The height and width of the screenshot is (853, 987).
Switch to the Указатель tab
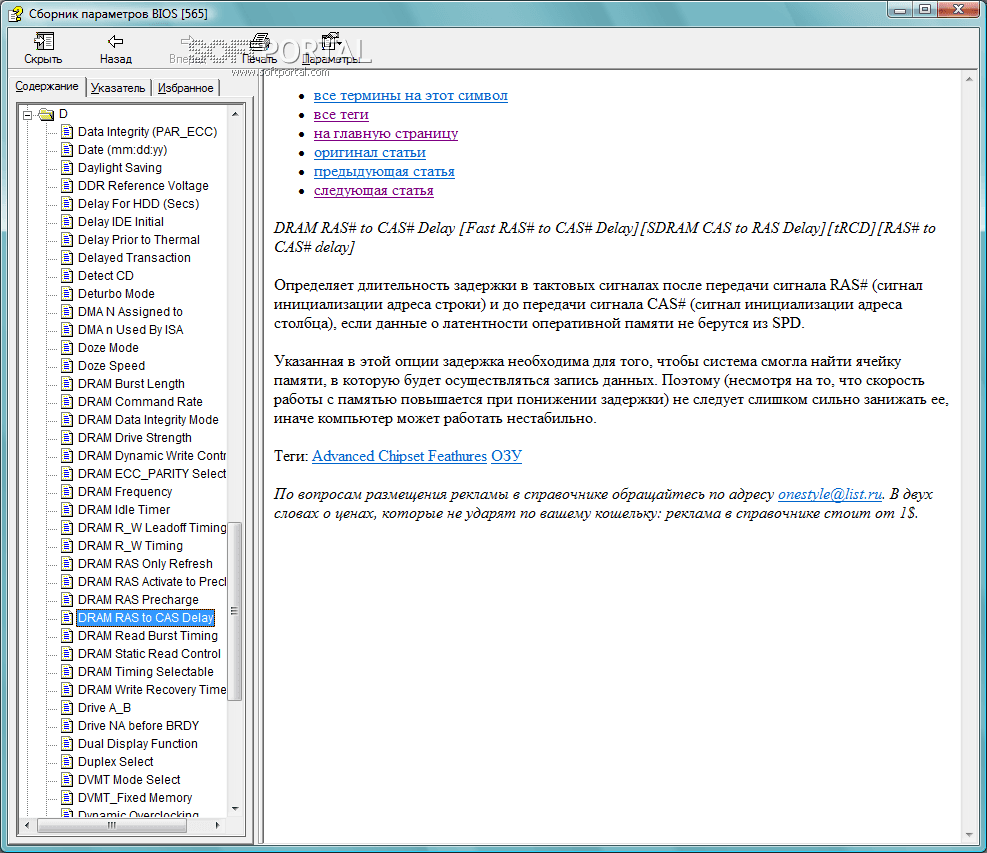click(x=118, y=88)
